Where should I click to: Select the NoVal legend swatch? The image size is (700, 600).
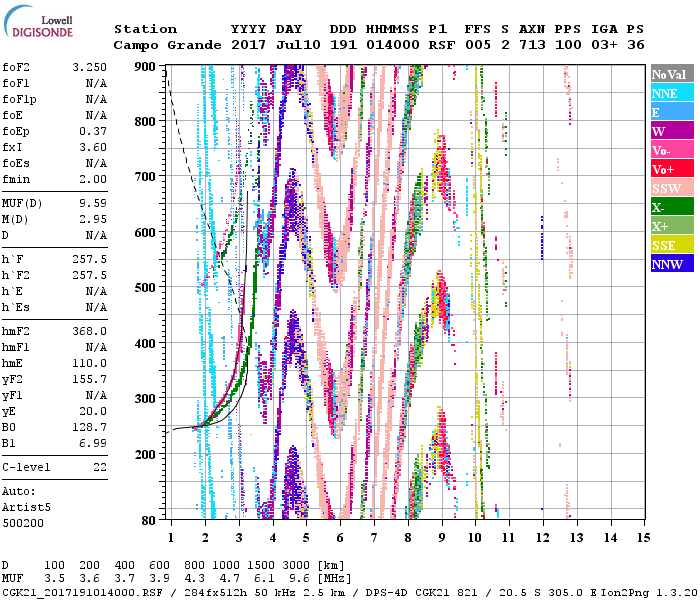click(669, 74)
